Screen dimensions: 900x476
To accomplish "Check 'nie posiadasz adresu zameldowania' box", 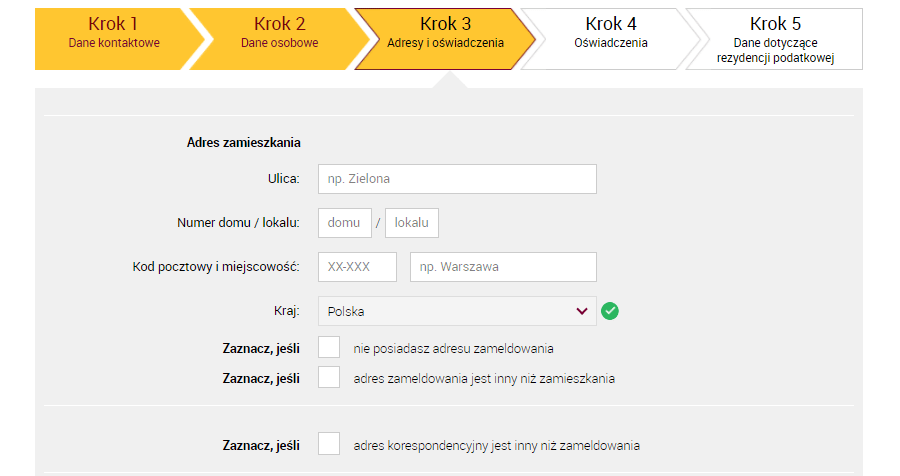I will tap(329, 347).
